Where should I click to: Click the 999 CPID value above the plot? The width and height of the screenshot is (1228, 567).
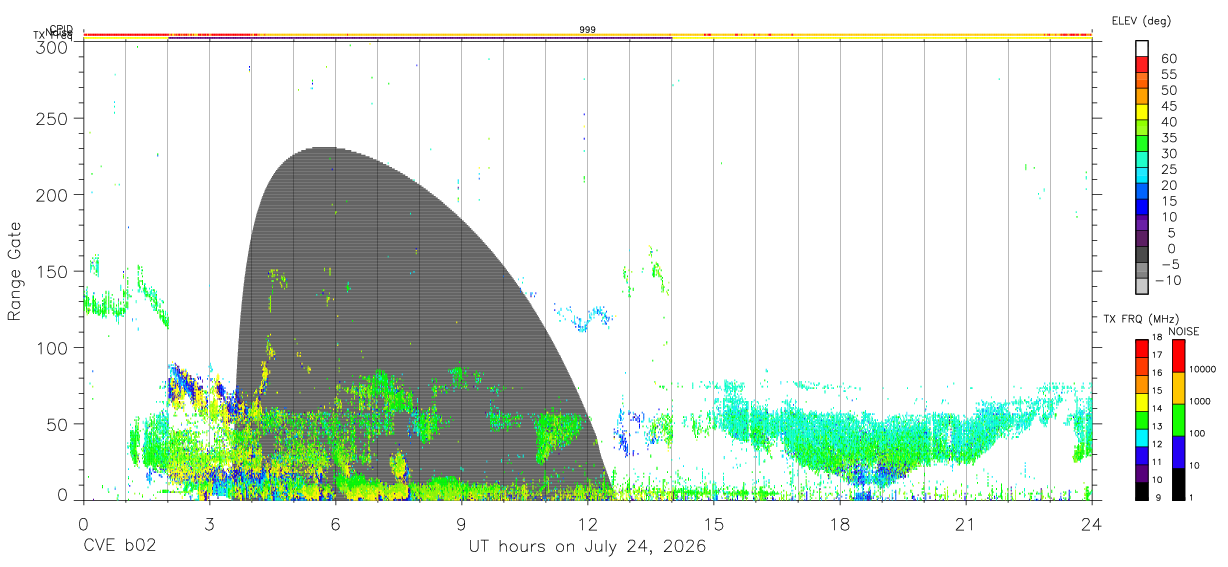(587, 30)
